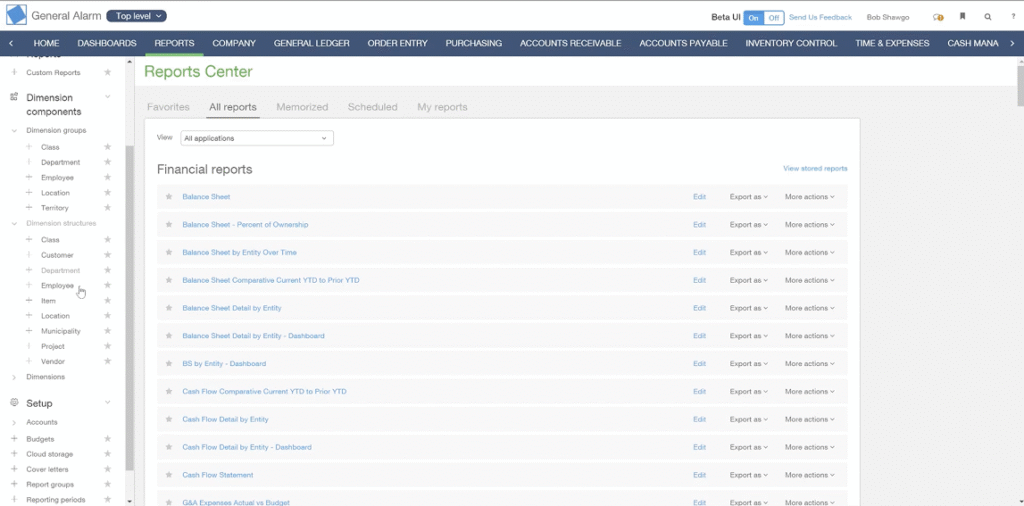This screenshot has width=1024, height=506.
Task: Click the View stored reports link
Action: pyautogui.click(x=815, y=168)
